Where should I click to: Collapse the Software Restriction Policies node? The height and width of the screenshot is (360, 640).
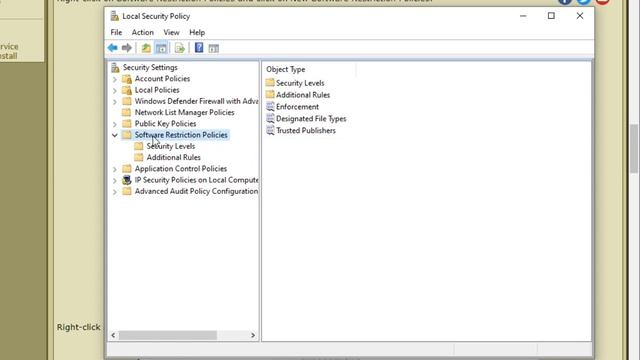point(115,135)
